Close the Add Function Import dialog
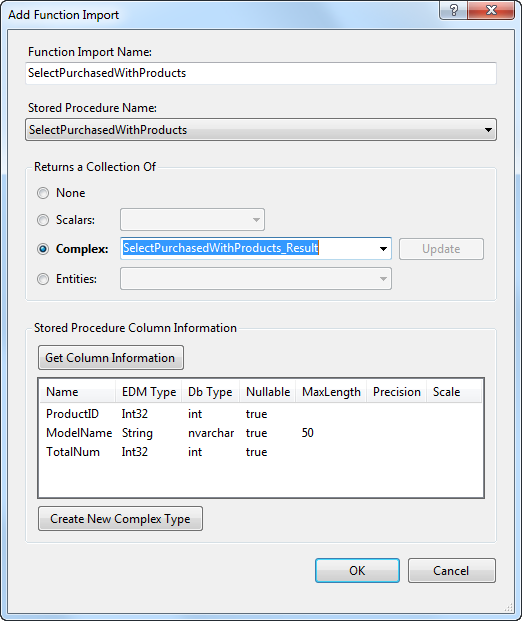This screenshot has height=621, width=522. 491,10
